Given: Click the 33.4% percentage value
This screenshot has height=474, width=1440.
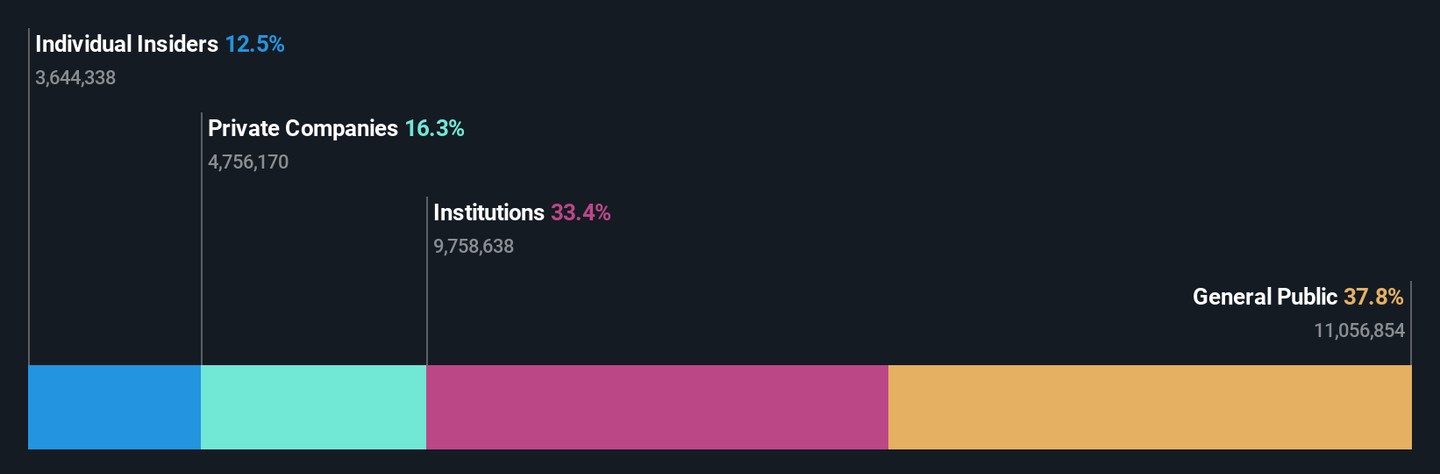Looking at the screenshot, I should tap(581, 212).
